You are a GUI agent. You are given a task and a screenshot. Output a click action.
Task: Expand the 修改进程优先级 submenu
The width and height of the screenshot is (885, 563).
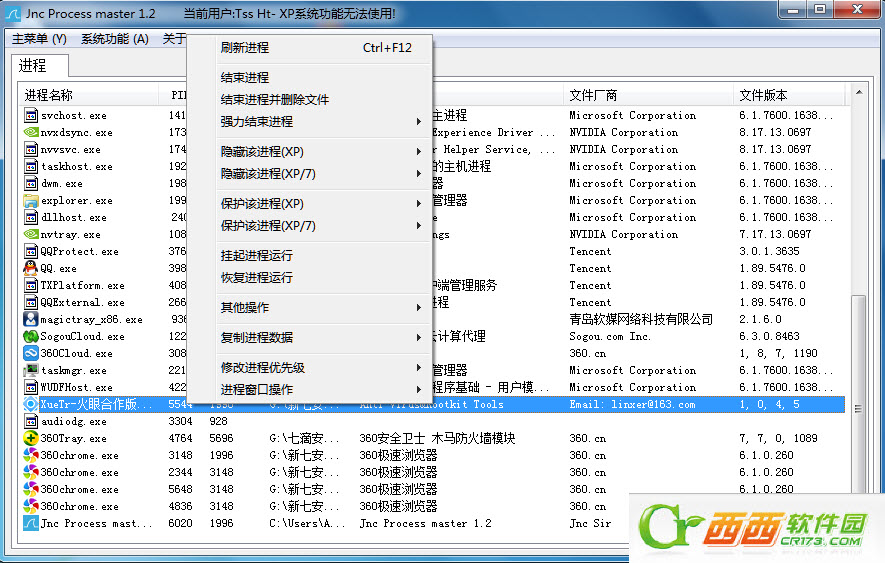419,367
